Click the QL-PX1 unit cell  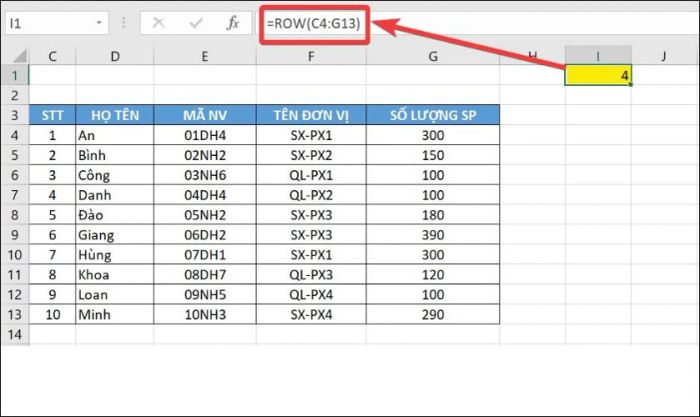pos(311,175)
